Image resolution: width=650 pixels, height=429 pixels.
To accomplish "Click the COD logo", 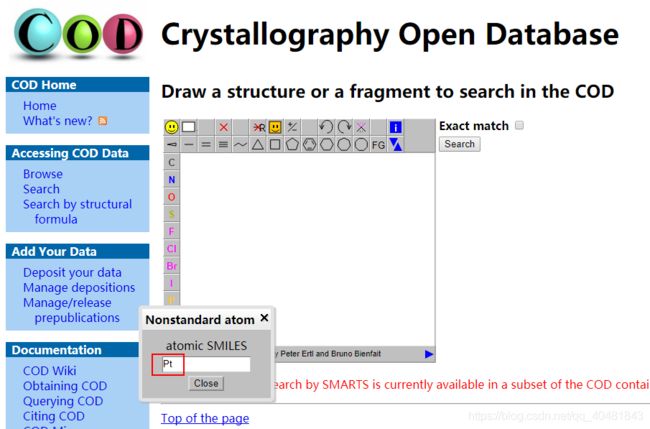I will (79, 34).
